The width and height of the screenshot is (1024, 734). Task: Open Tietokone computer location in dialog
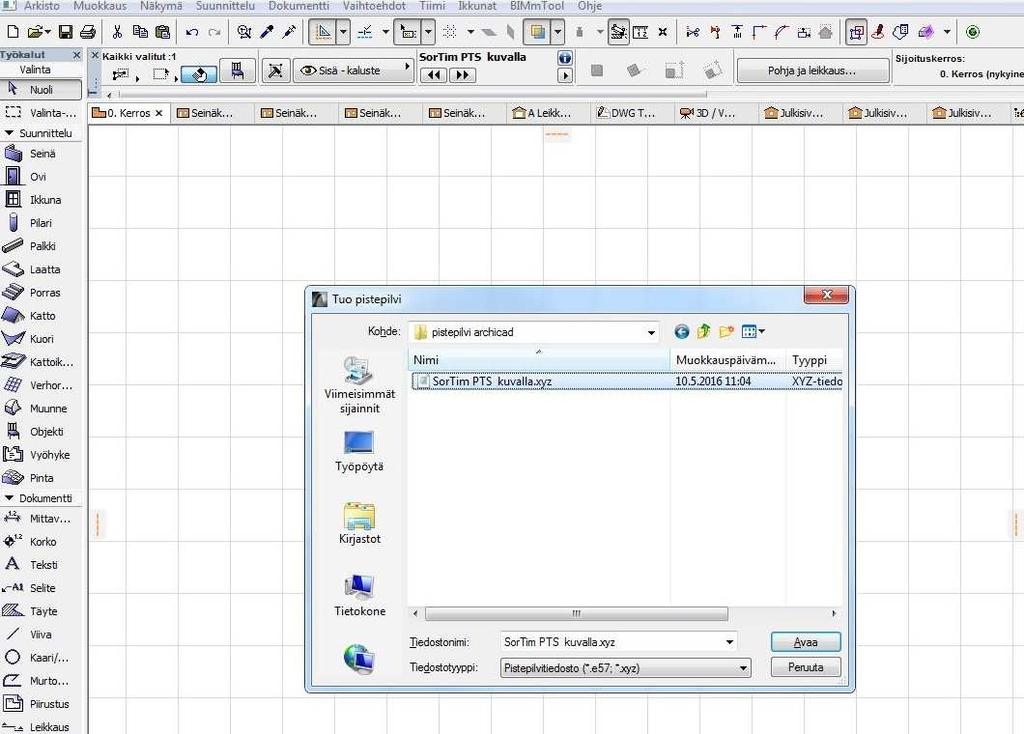(359, 595)
